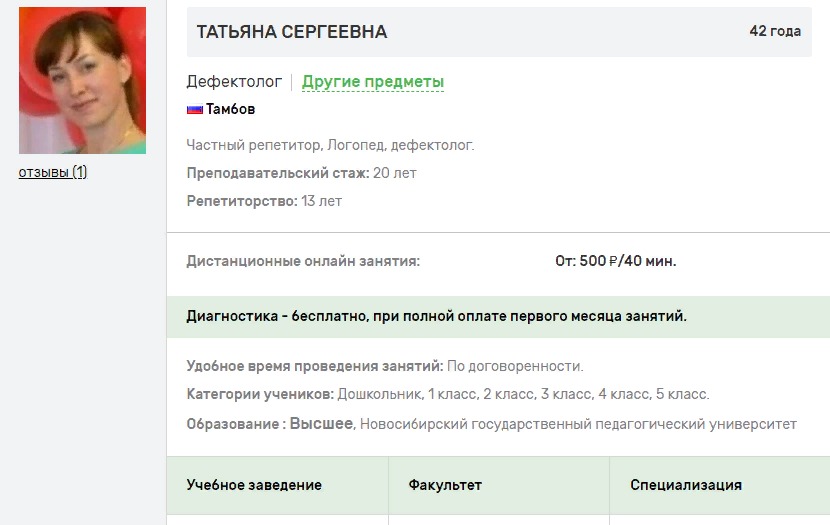Click the Частный репетитор, Логопед description text

(x=330, y=145)
